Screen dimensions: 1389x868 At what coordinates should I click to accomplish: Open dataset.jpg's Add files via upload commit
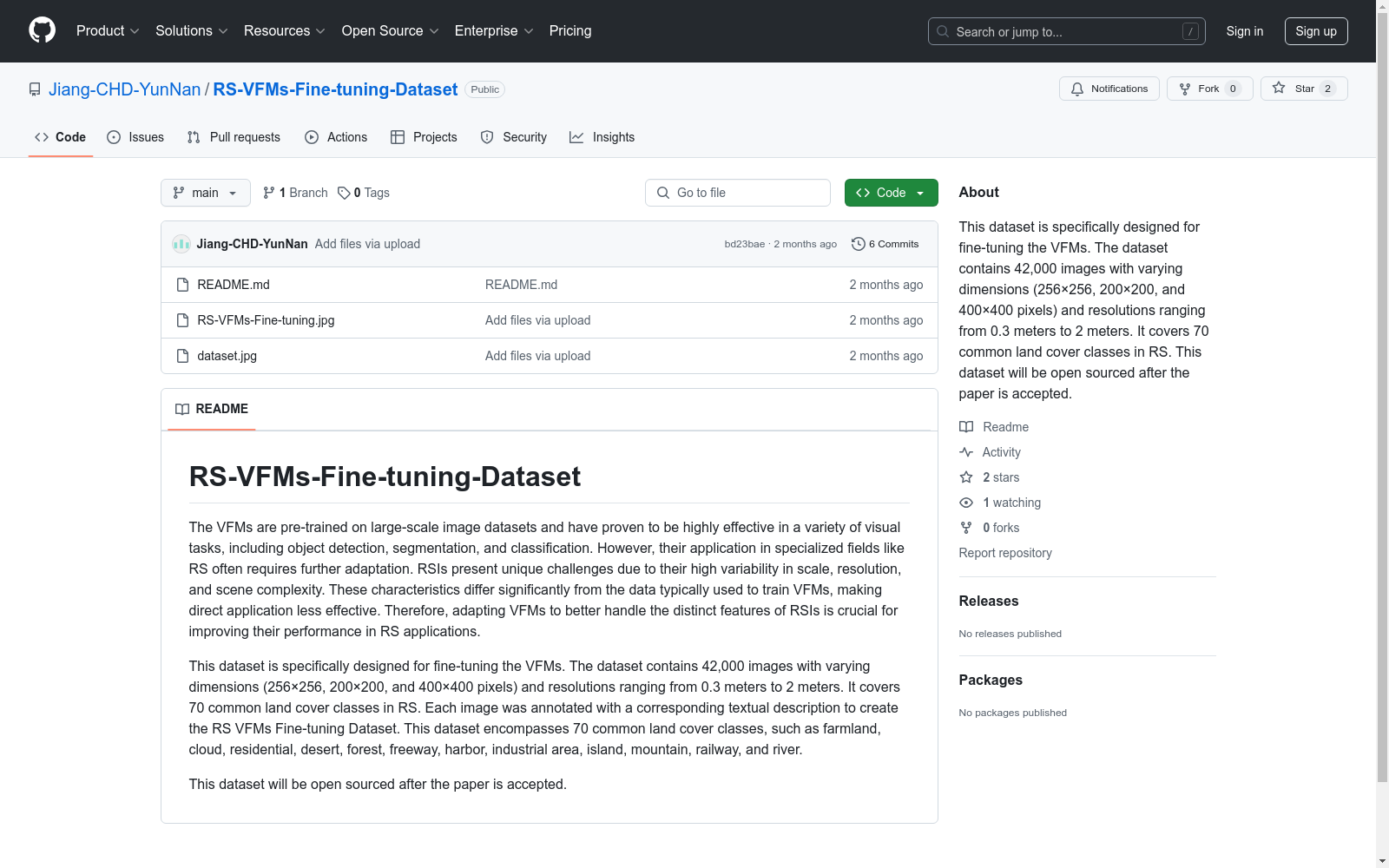(537, 356)
